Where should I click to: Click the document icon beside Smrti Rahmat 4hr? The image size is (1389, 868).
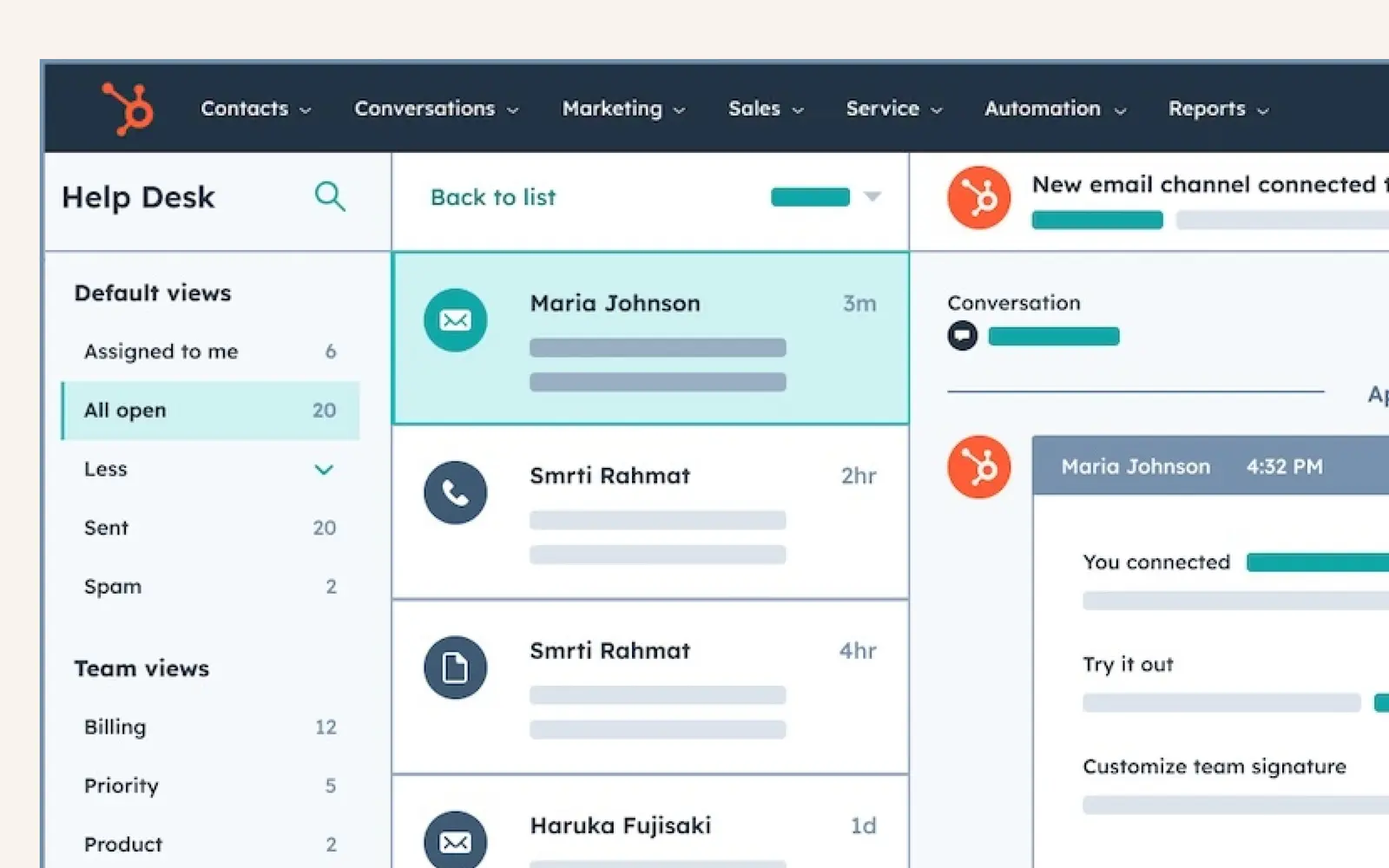(455, 667)
